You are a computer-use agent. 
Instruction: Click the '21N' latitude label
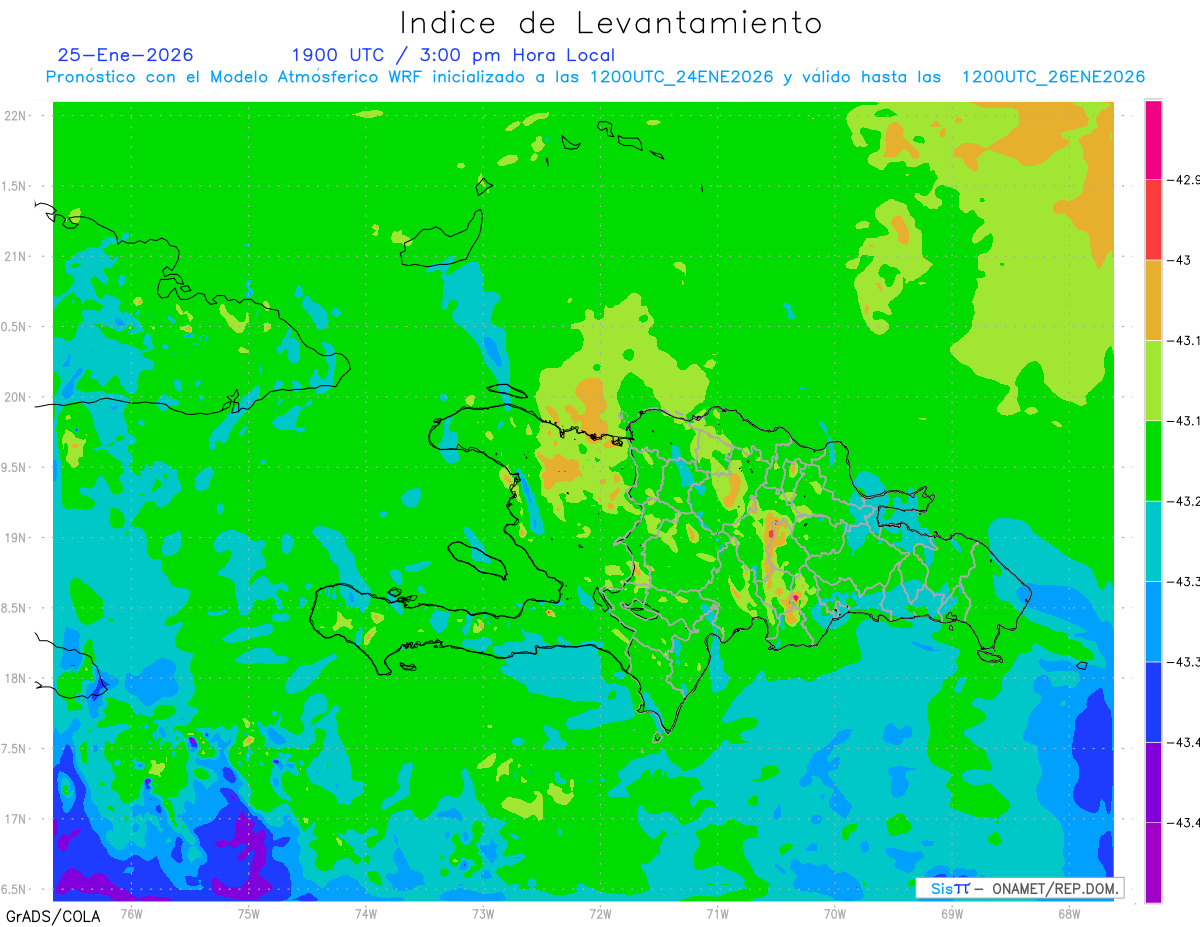pos(15,256)
